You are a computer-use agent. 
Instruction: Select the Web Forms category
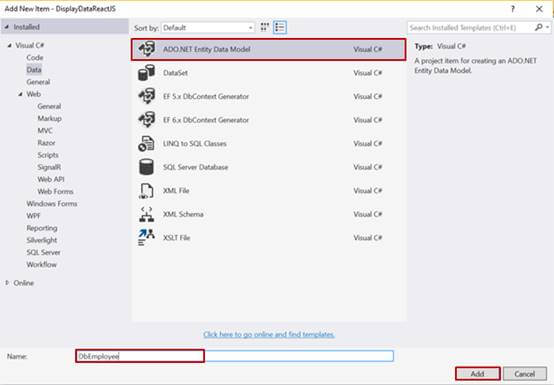pyautogui.click(x=55, y=191)
